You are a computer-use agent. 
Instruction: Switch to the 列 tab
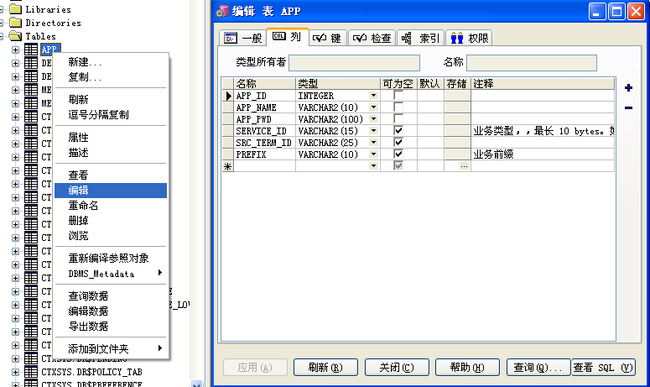pyautogui.click(x=287, y=36)
